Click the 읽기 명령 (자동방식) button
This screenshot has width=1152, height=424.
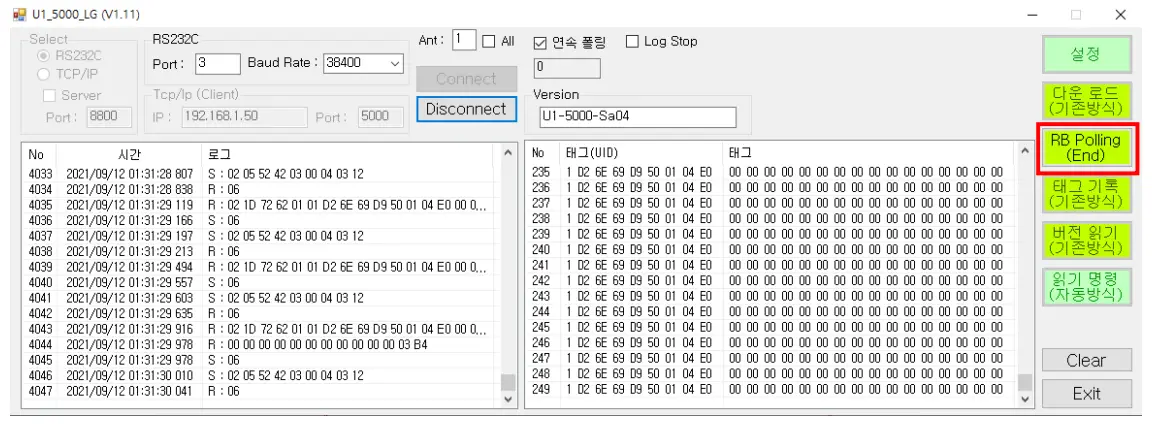(1086, 287)
